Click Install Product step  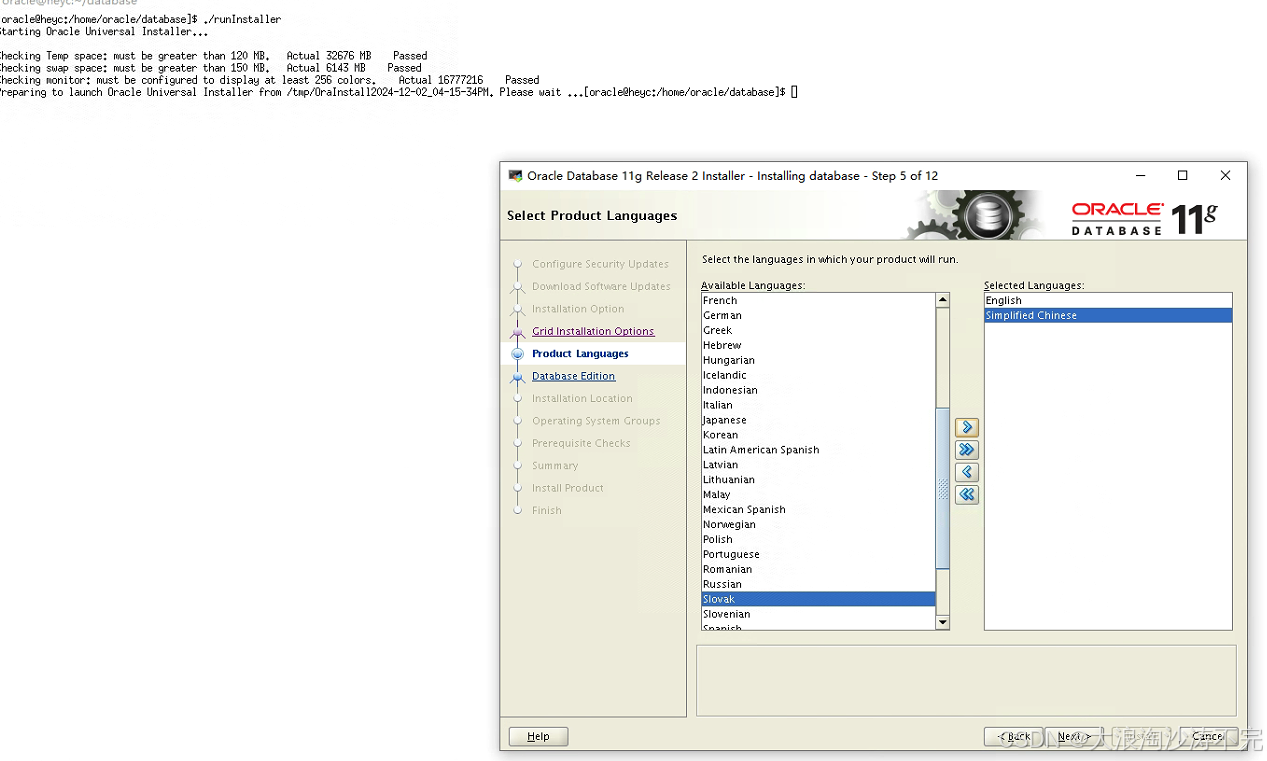tap(568, 488)
